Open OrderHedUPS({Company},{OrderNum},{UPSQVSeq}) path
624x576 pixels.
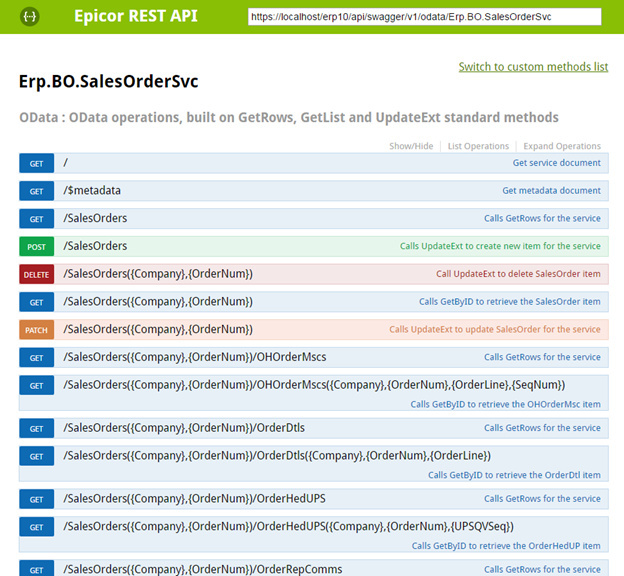pyautogui.click(x=289, y=527)
